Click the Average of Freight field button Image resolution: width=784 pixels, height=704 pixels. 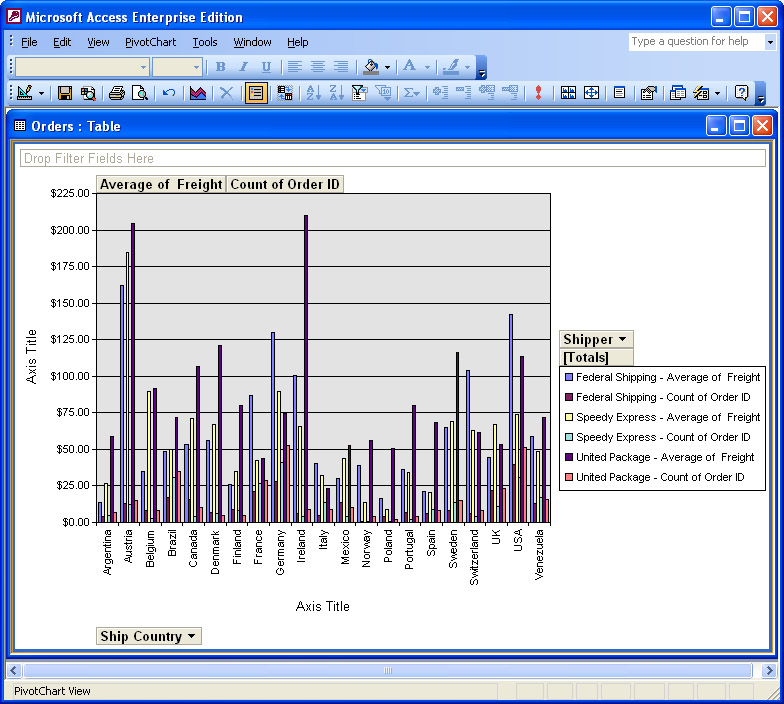[161, 184]
